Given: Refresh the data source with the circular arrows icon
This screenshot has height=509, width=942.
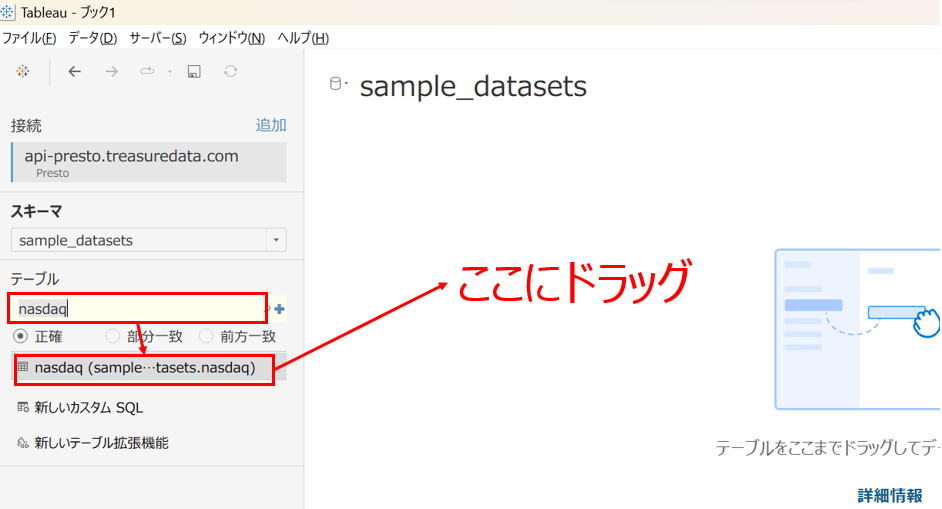Looking at the screenshot, I should click(x=231, y=72).
